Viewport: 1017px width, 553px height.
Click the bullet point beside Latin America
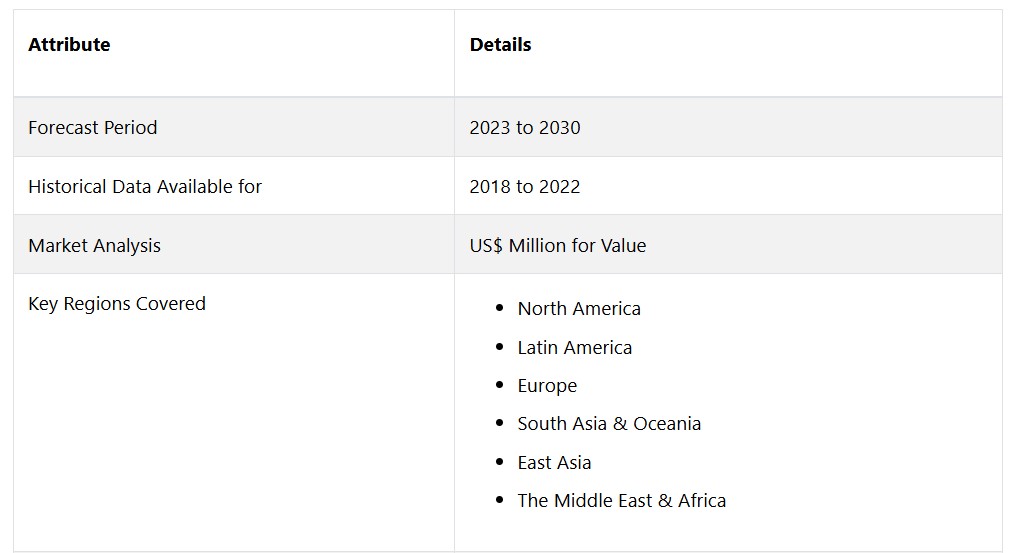pos(499,347)
